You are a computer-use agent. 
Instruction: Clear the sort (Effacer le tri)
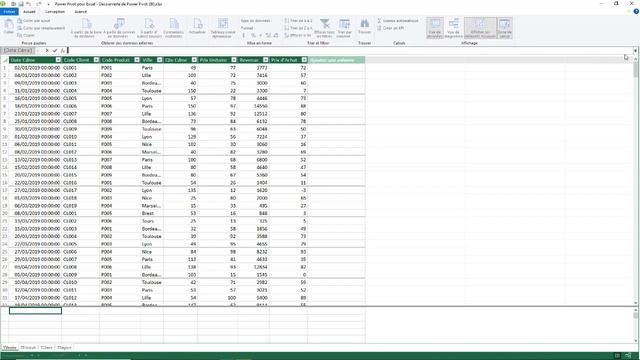pyautogui.click(x=298, y=36)
